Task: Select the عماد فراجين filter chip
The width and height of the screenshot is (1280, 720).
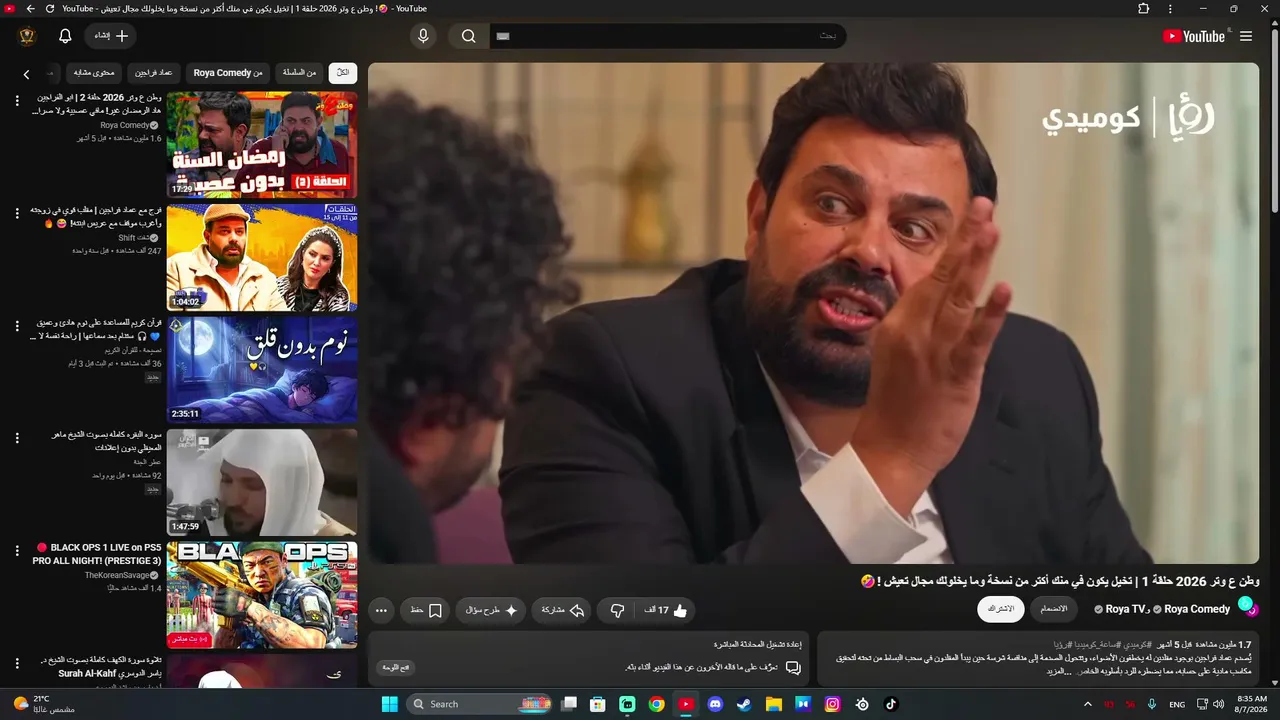Action: [154, 73]
